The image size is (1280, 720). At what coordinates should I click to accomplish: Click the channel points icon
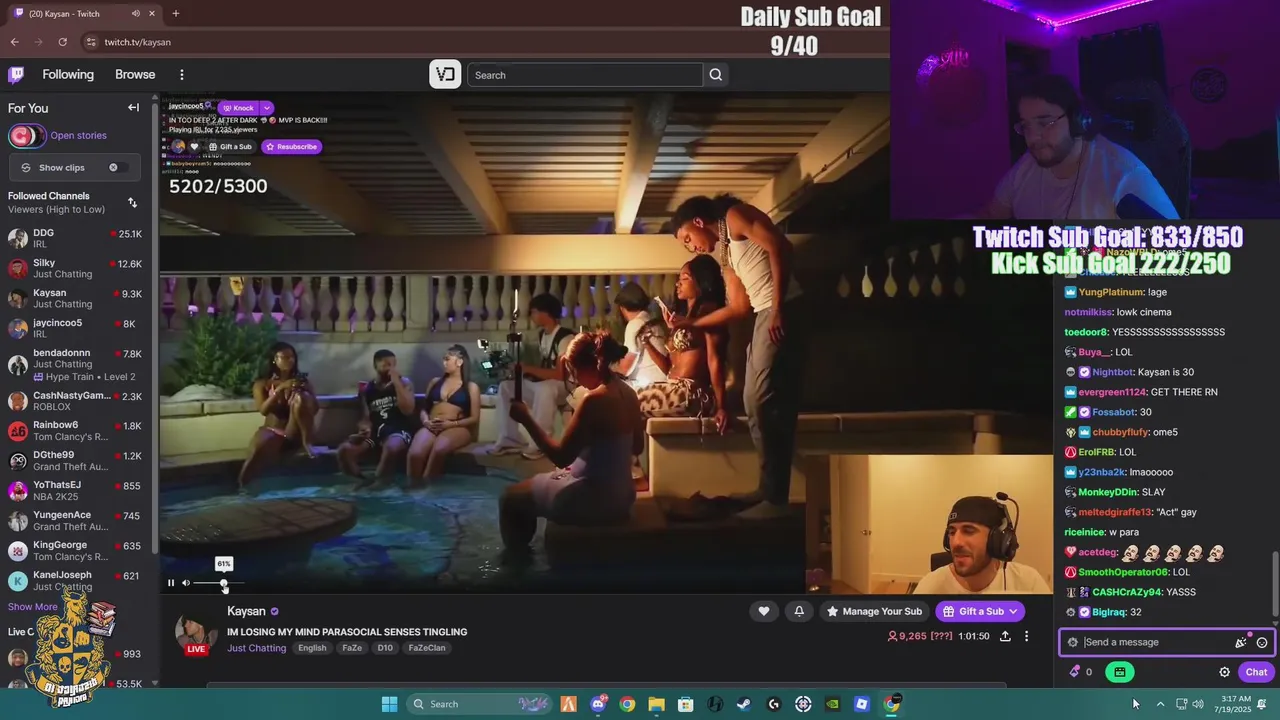(x=1076, y=672)
